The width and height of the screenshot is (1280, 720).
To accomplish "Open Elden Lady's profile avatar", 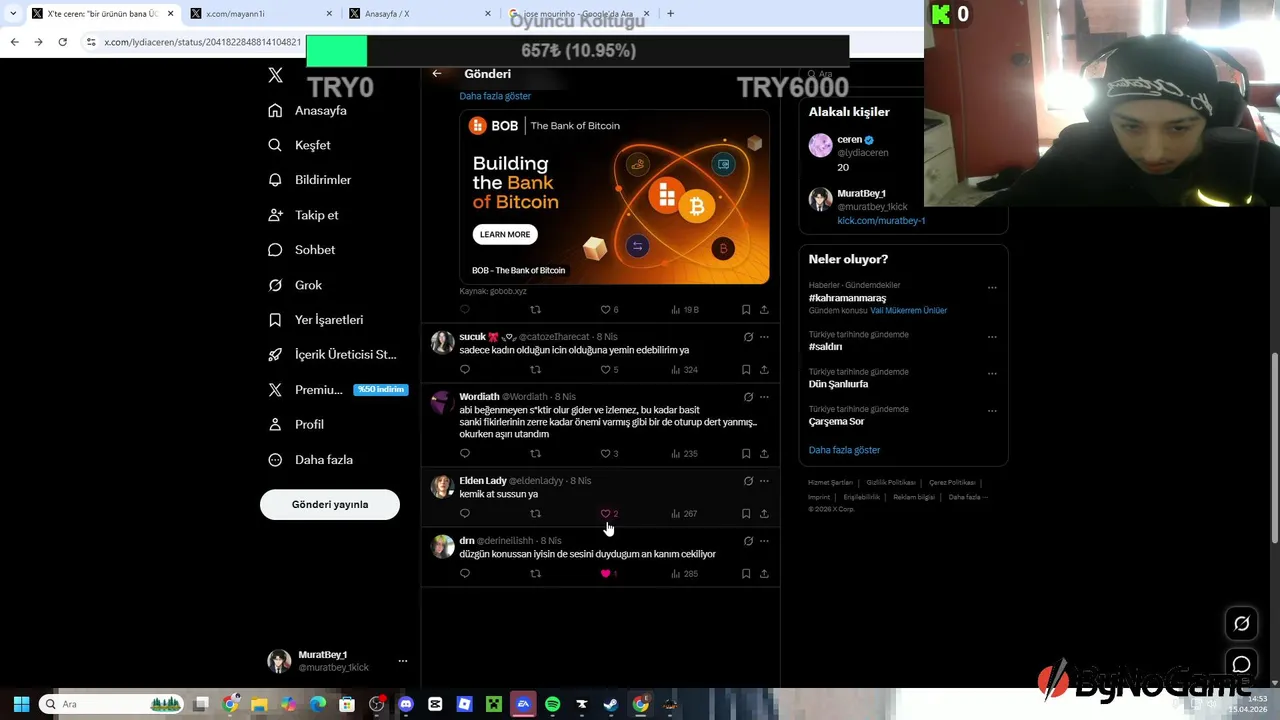I will point(442,486).
